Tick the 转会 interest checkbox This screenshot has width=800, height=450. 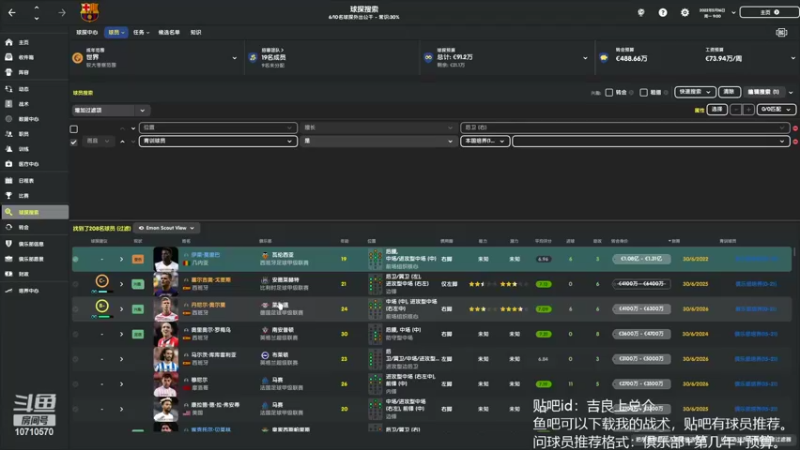(x=609, y=92)
